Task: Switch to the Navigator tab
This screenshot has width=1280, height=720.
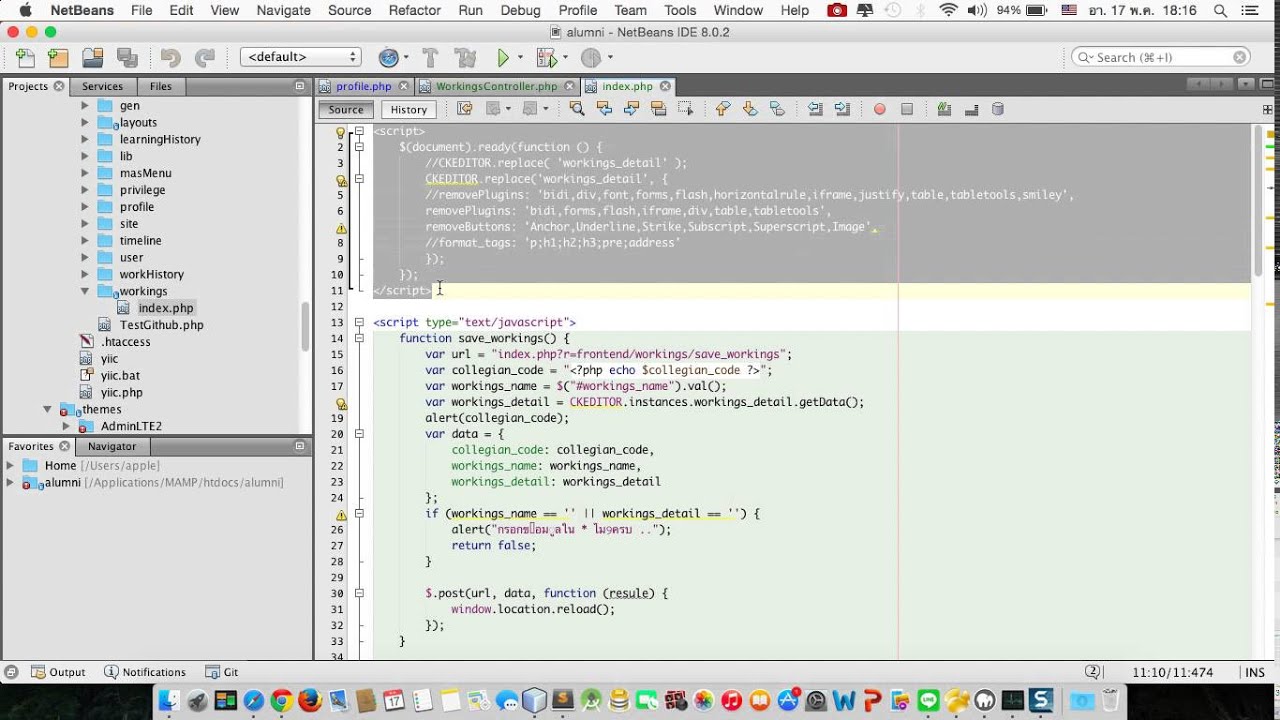Action: 111,446
